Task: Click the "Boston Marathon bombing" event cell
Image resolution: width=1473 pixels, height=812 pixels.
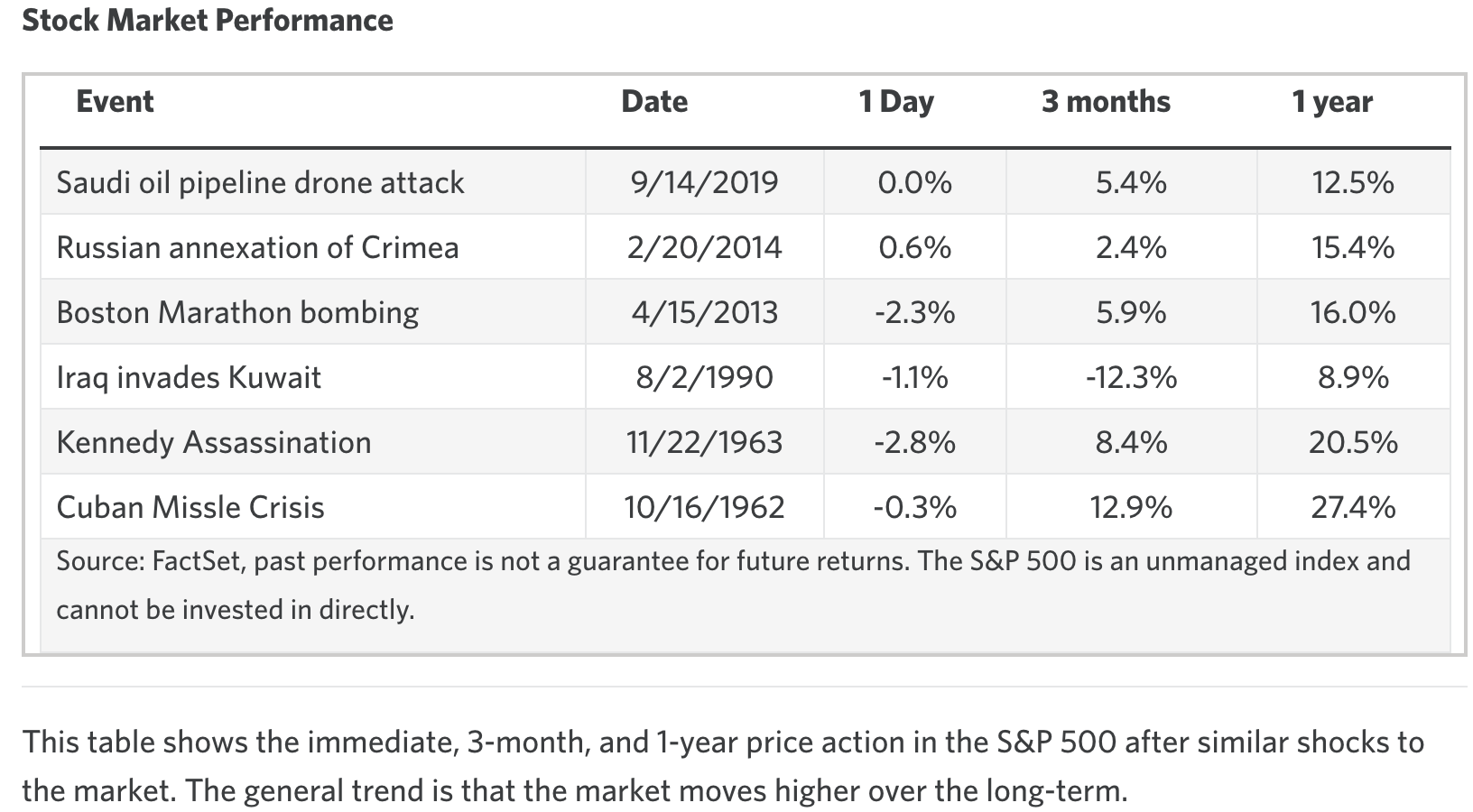Action: click(x=237, y=313)
